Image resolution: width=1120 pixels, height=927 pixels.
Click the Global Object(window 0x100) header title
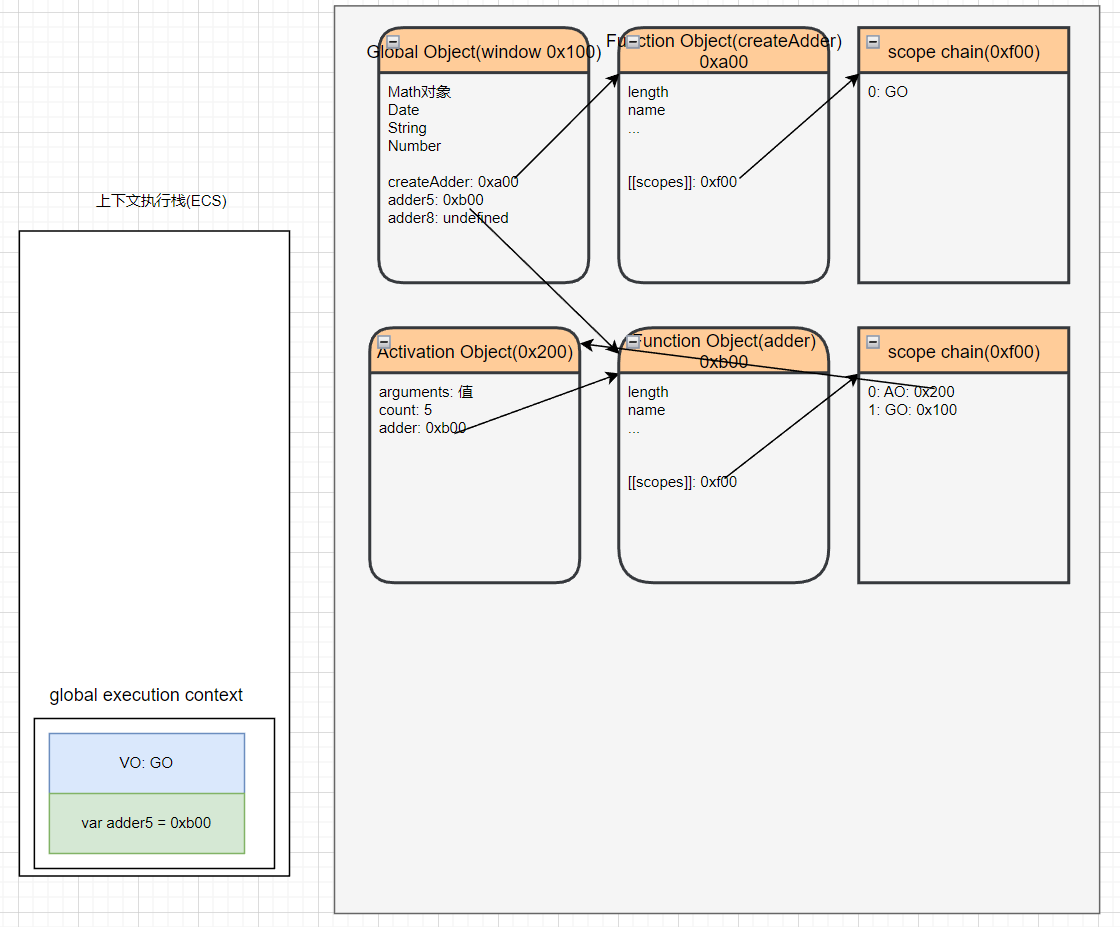(x=484, y=52)
